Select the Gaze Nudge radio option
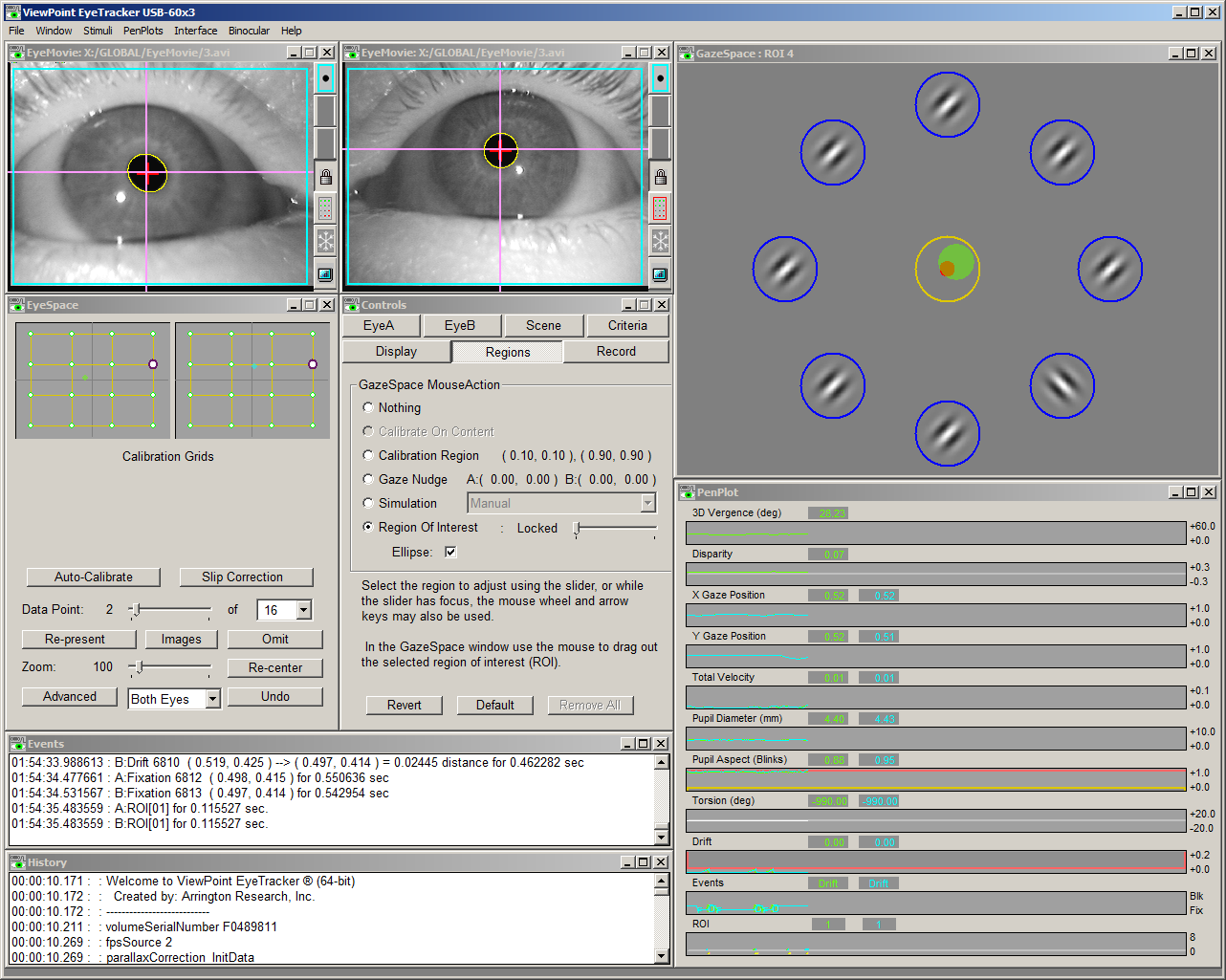Image resolution: width=1226 pixels, height=980 pixels. pos(368,479)
